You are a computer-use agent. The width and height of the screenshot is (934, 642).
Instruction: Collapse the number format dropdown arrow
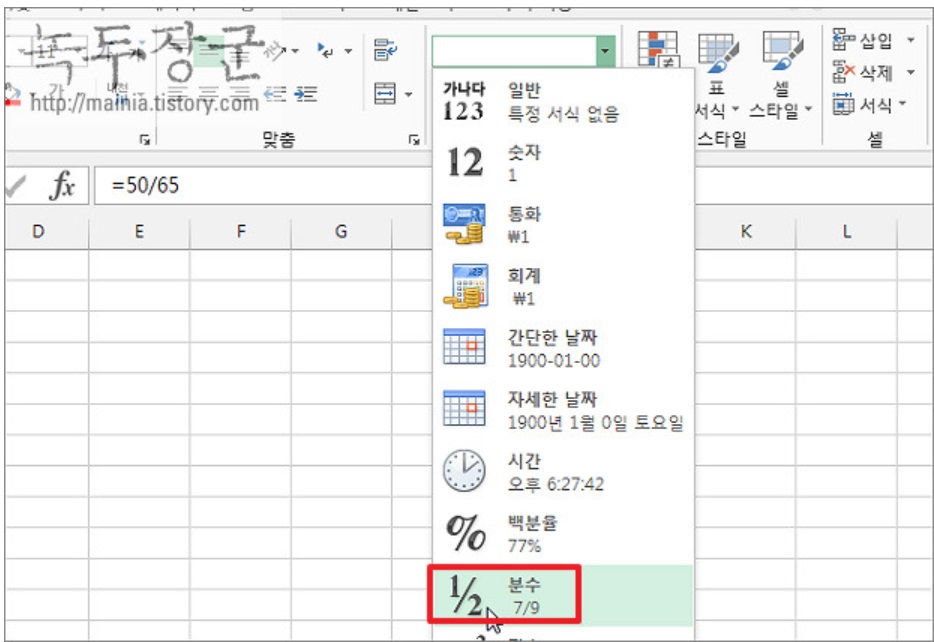click(x=605, y=51)
